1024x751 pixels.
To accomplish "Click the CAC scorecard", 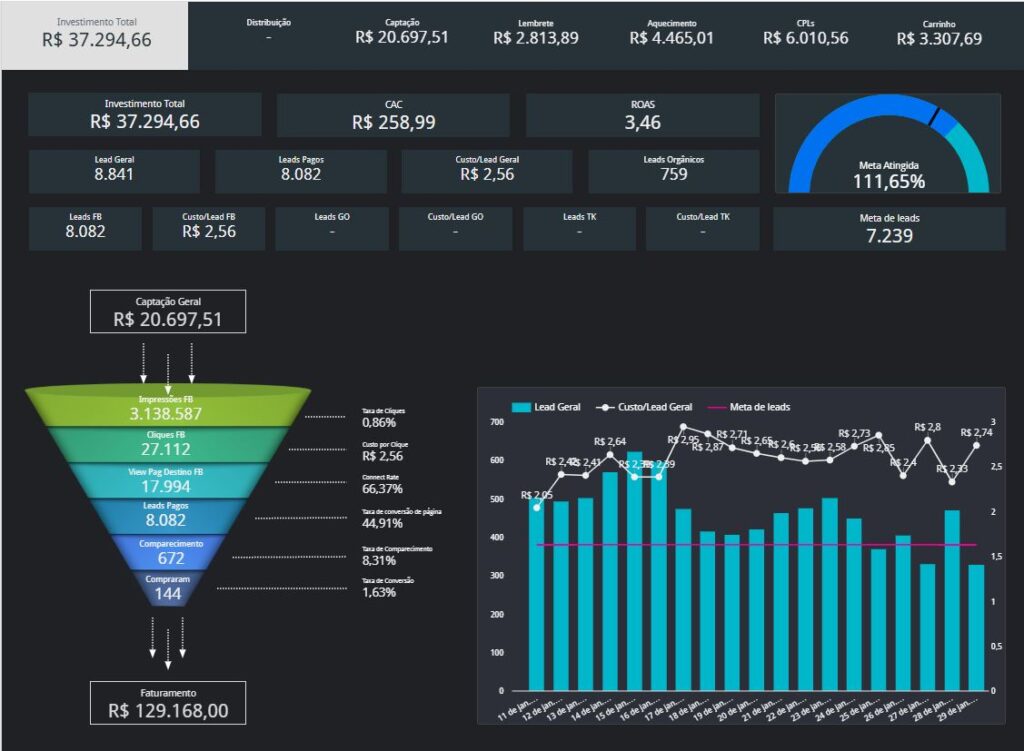I will click(393, 115).
